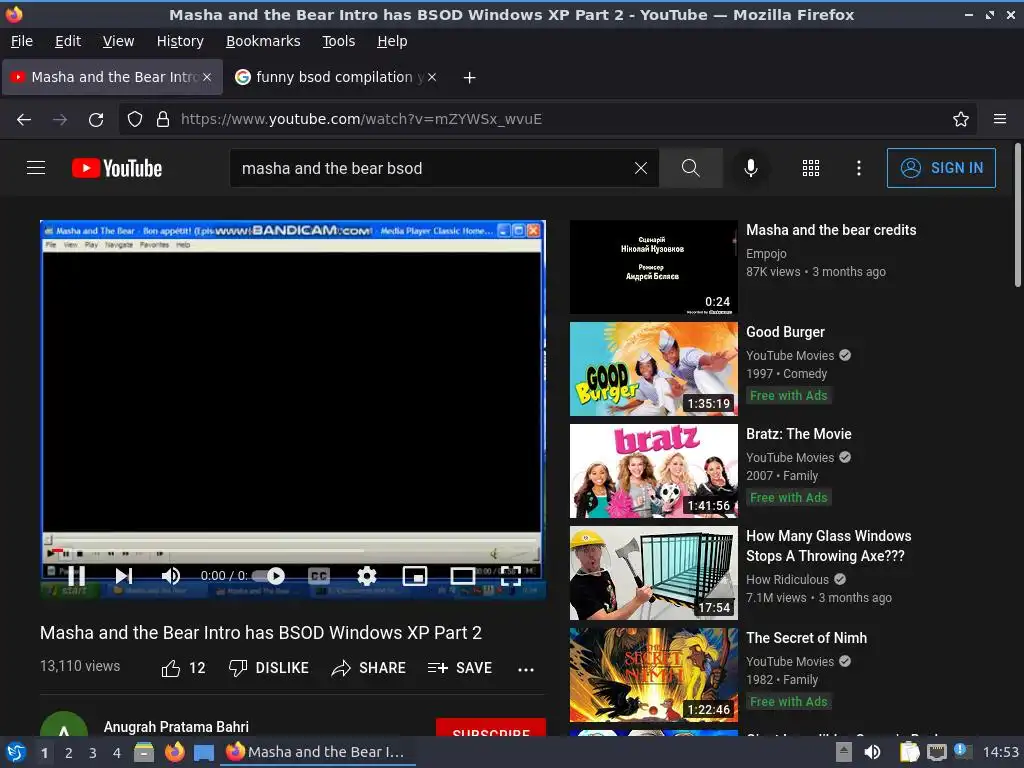Click the Empojo channel name

(766, 253)
